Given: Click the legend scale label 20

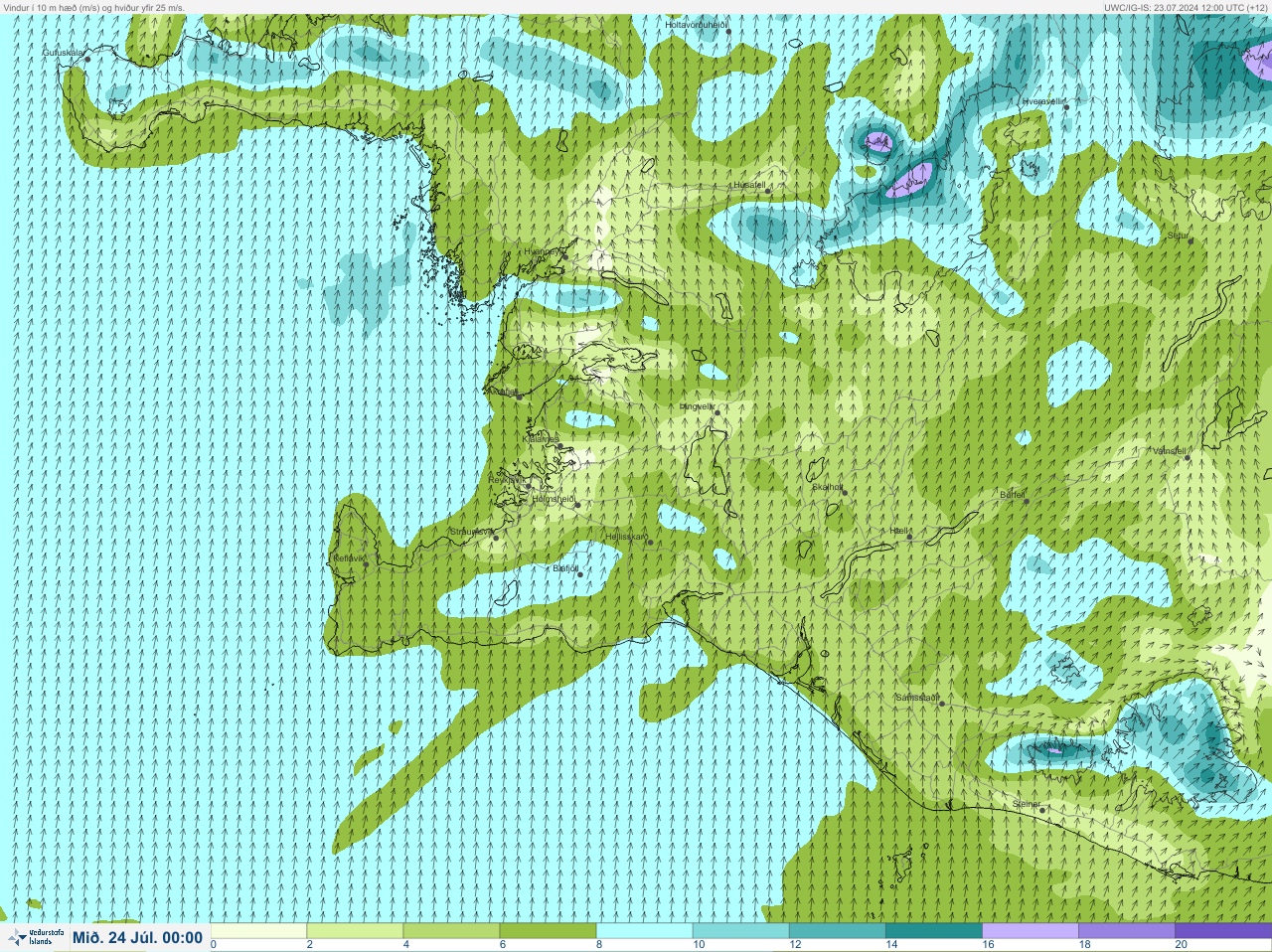Looking at the screenshot, I should pos(1181,945).
